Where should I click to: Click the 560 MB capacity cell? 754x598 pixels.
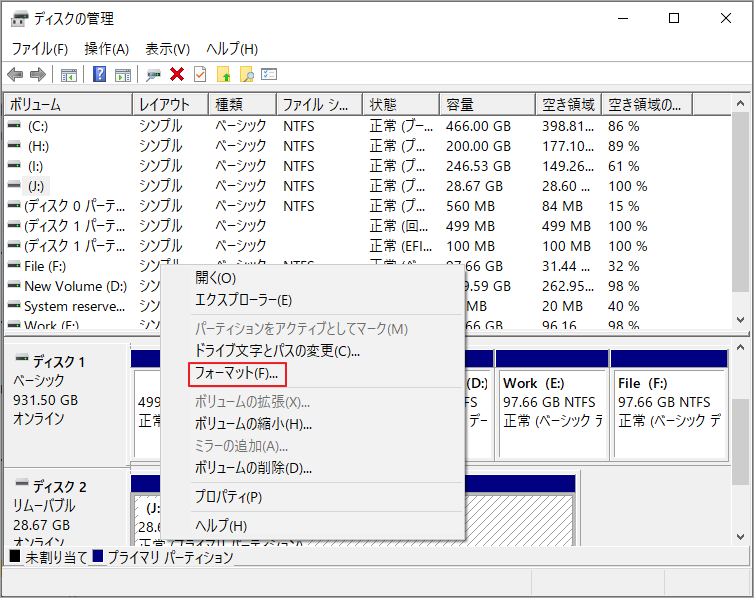pos(470,206)
